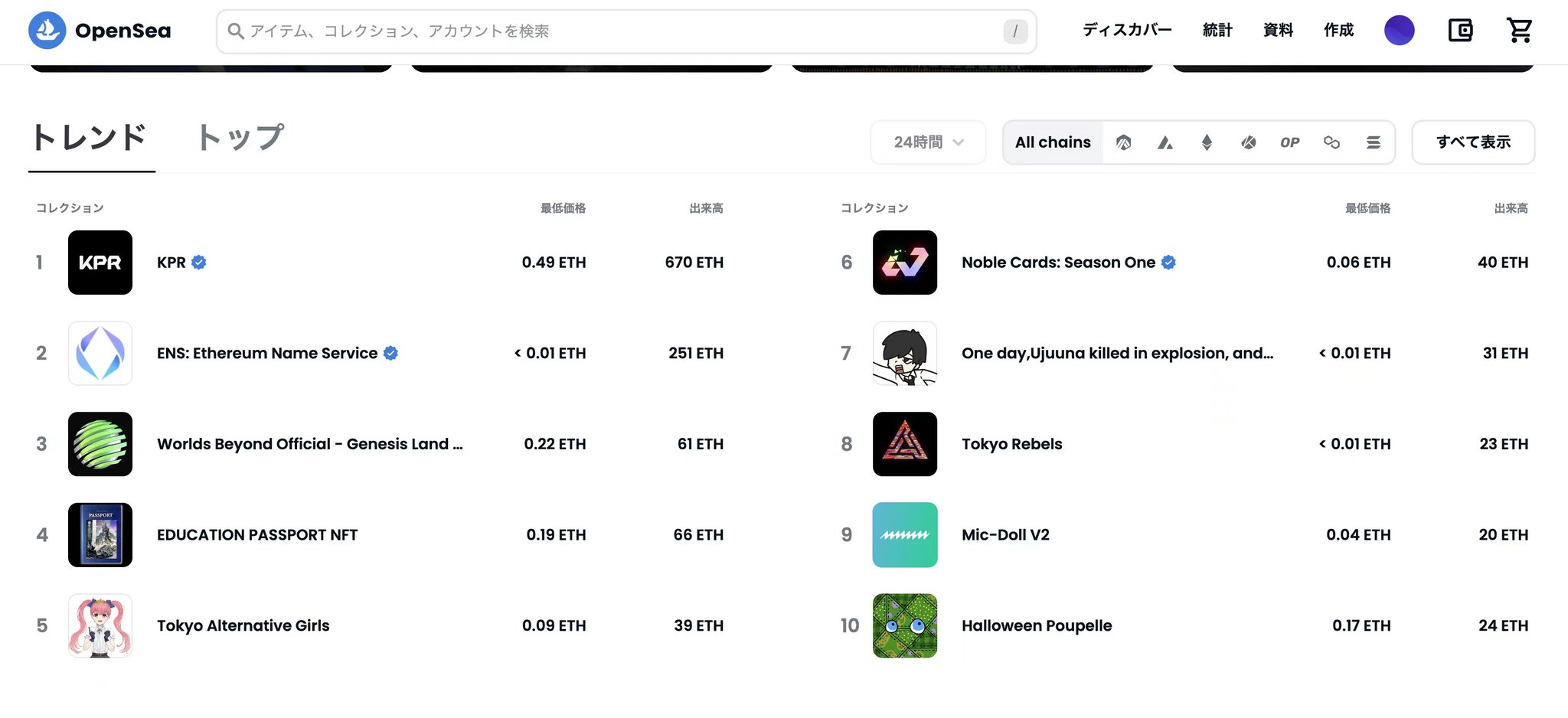Viewport: 1568px width, 718px height.
Task: Click the ENS collection logo
Action: [x=100, y=353]
